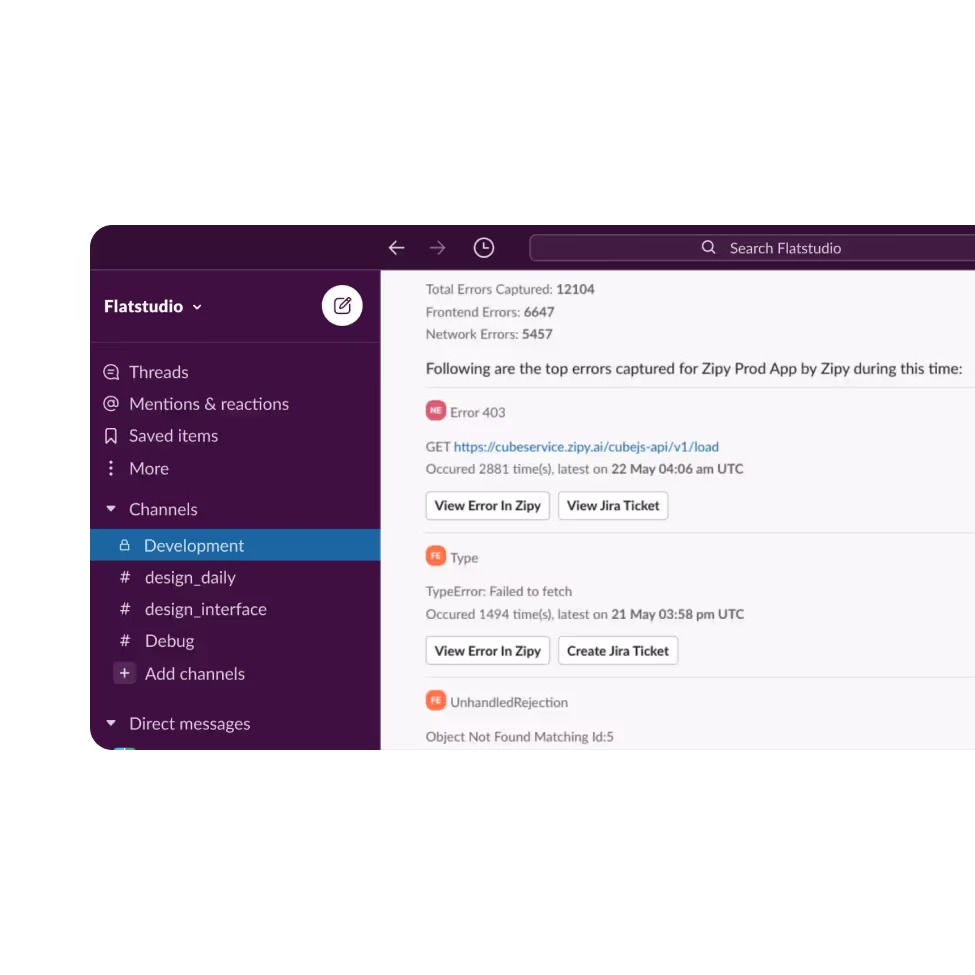Click the 'Error 403' title text
This screenshot has height=975, width=975.
click(x=478, y=412)
